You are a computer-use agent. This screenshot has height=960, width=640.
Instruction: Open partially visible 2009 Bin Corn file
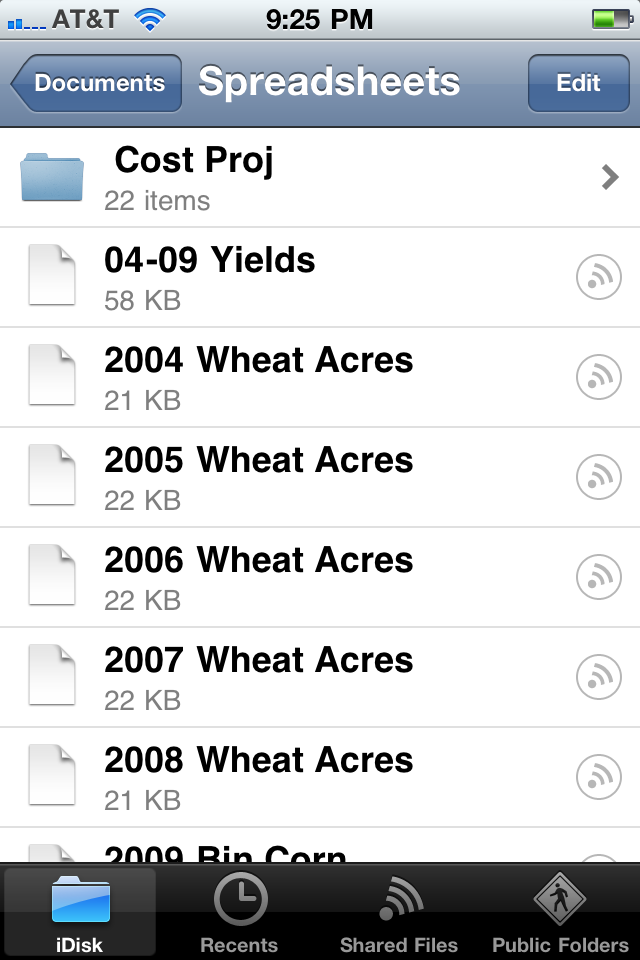pyautogui.click(x=225, y=853)
